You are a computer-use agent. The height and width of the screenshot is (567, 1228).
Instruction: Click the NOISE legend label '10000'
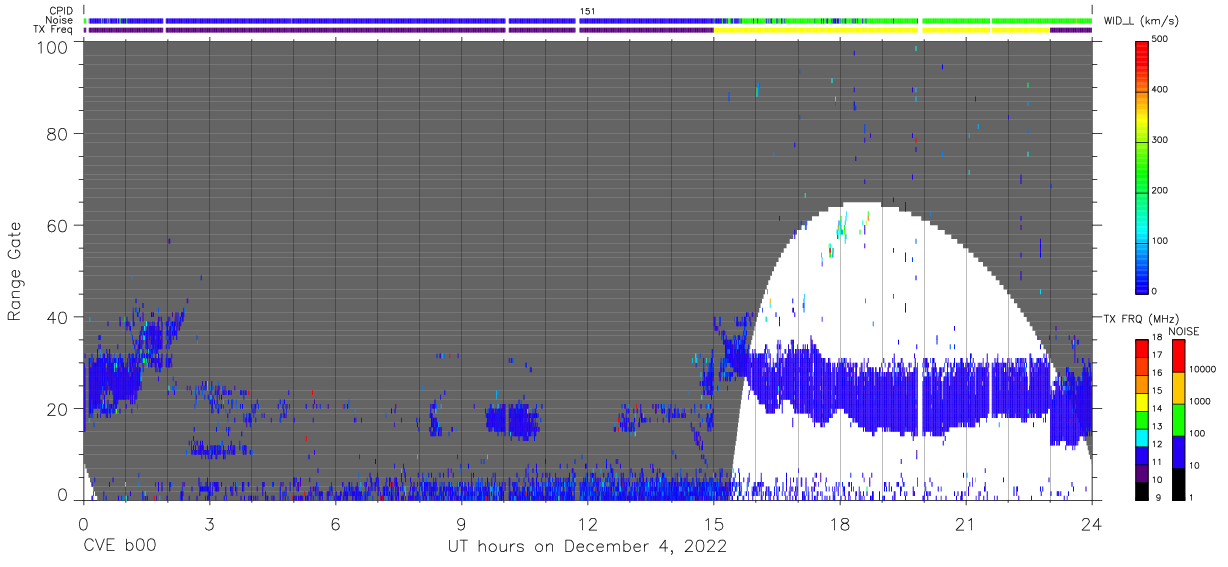click(x=1201, y=369)
